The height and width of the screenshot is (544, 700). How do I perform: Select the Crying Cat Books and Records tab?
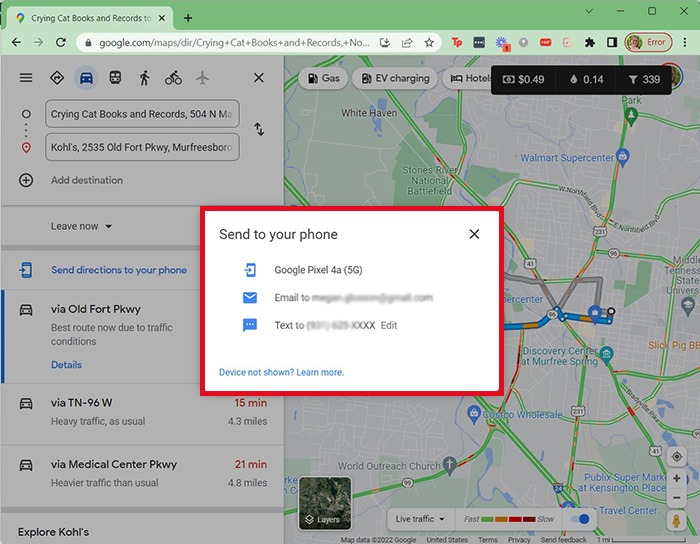(x=89, y=18)
